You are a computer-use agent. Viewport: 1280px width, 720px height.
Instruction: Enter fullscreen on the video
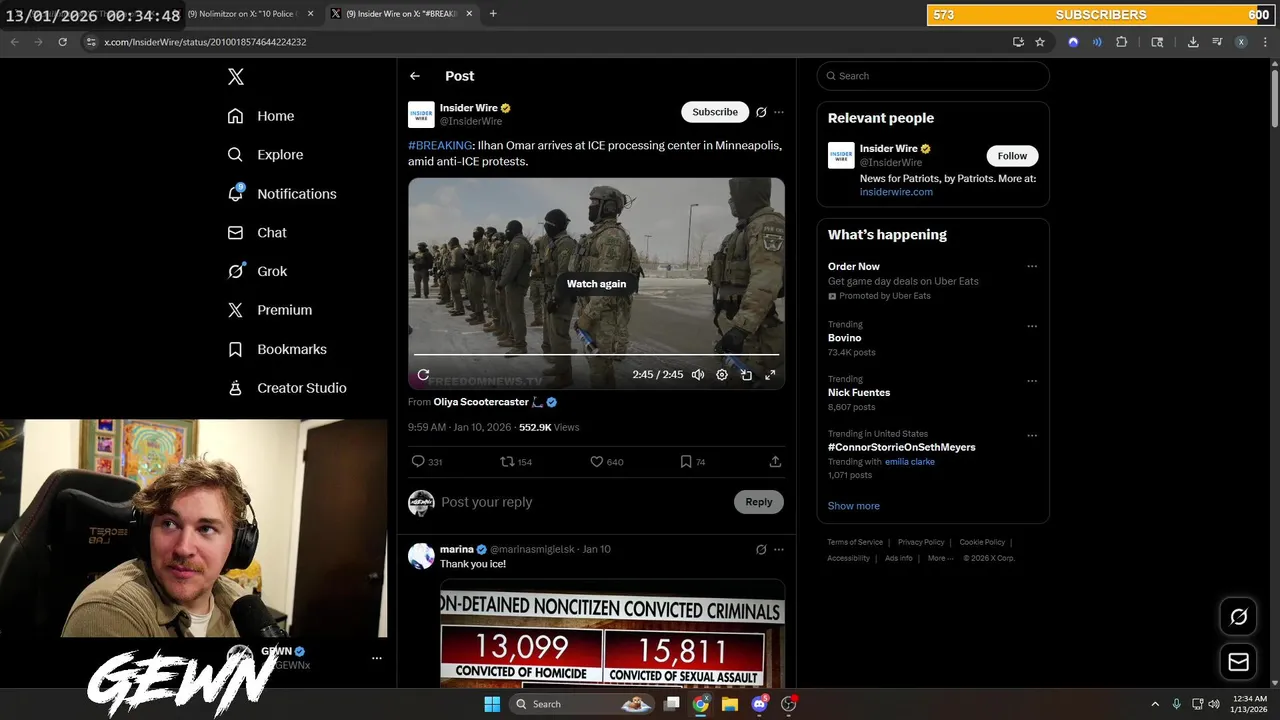(x=770, y=375)
